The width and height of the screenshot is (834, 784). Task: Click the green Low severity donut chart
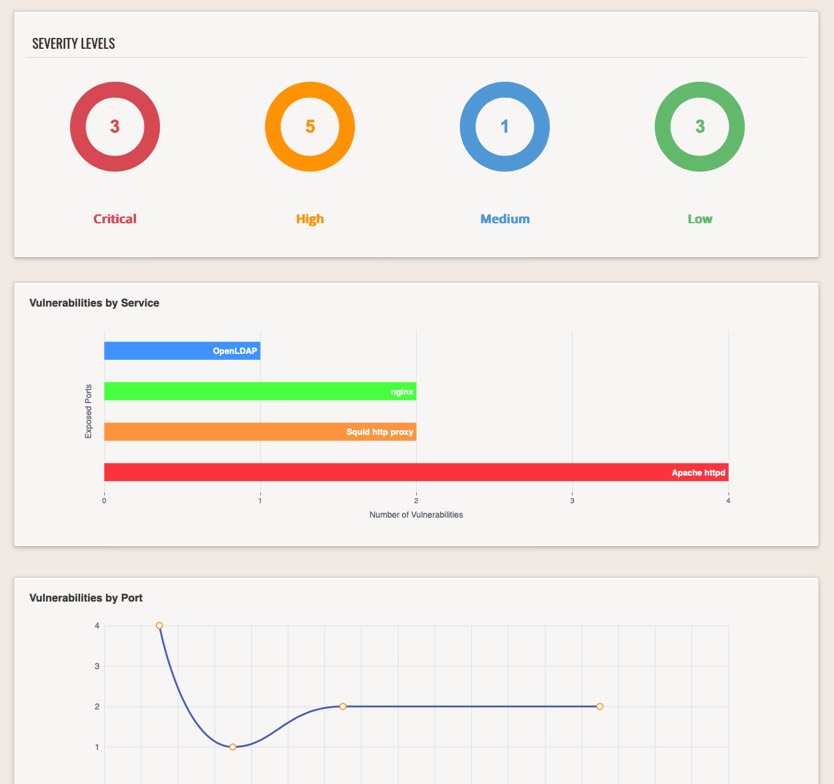(x=699, y=127)
